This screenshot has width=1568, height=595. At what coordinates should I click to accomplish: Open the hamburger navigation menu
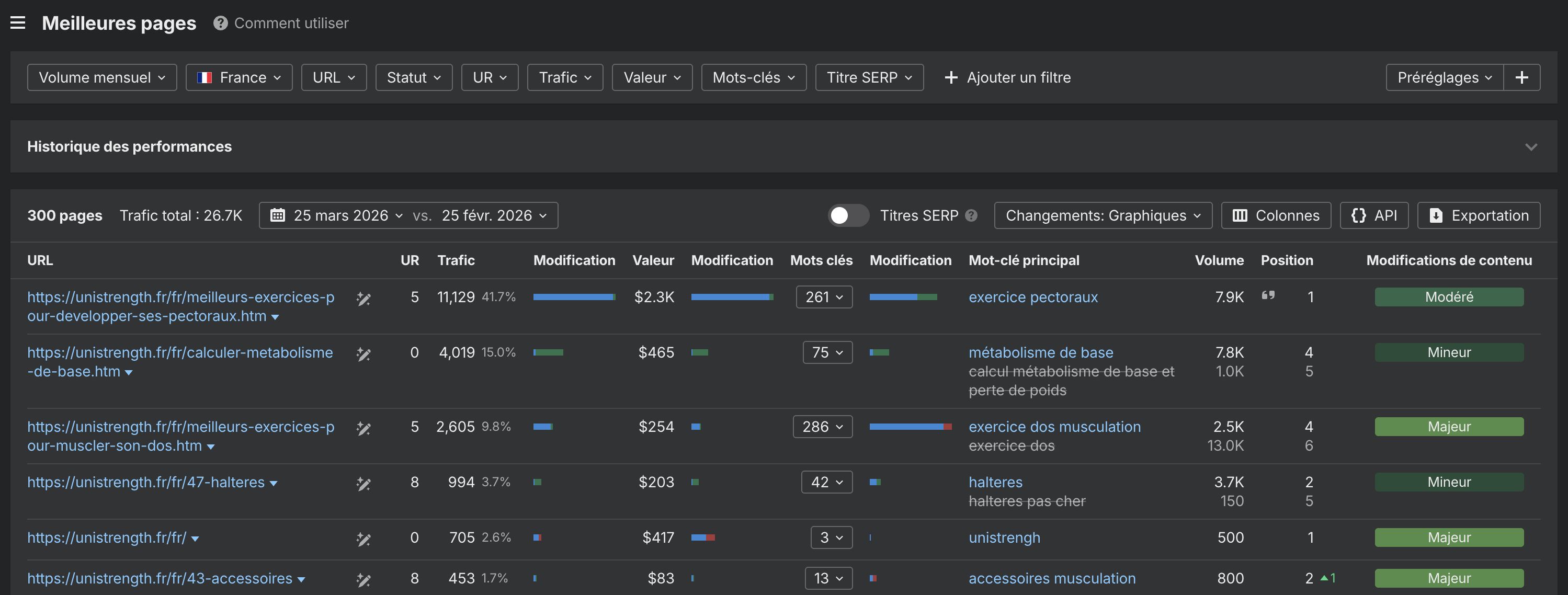18,22
